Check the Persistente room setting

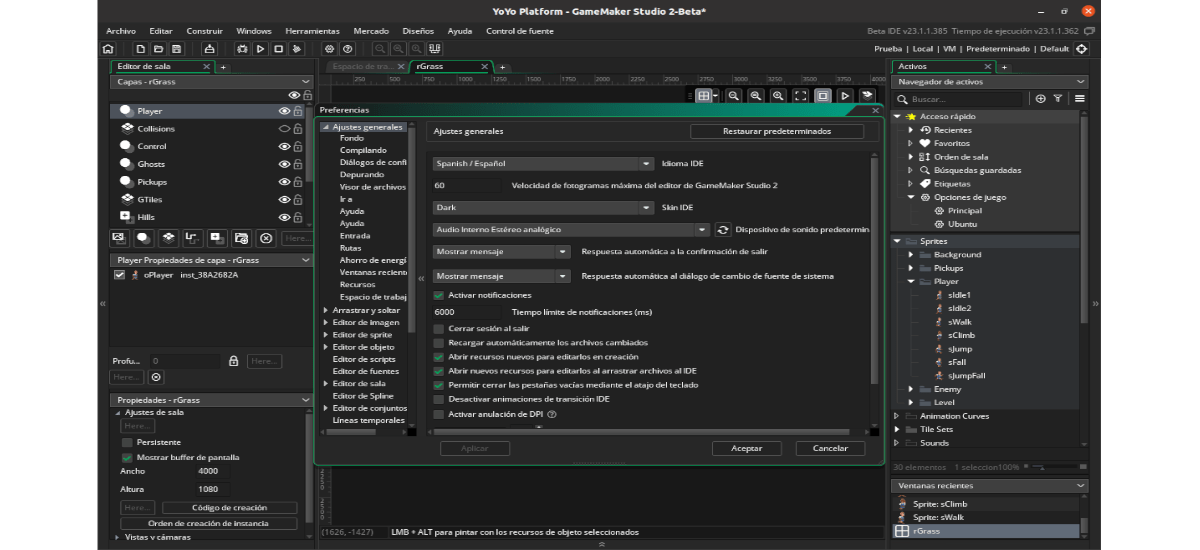click(x=127, y=442)
